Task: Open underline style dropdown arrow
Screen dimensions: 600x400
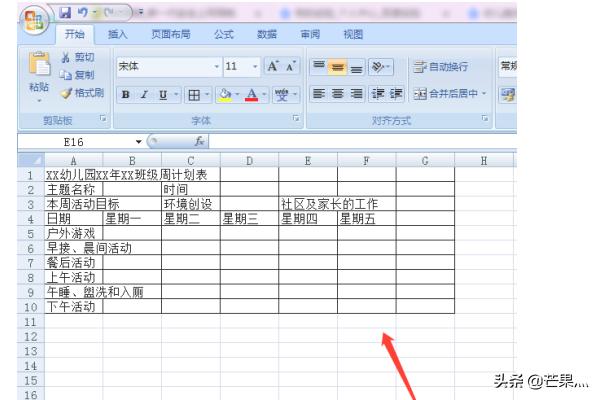Action: (176, 95)
